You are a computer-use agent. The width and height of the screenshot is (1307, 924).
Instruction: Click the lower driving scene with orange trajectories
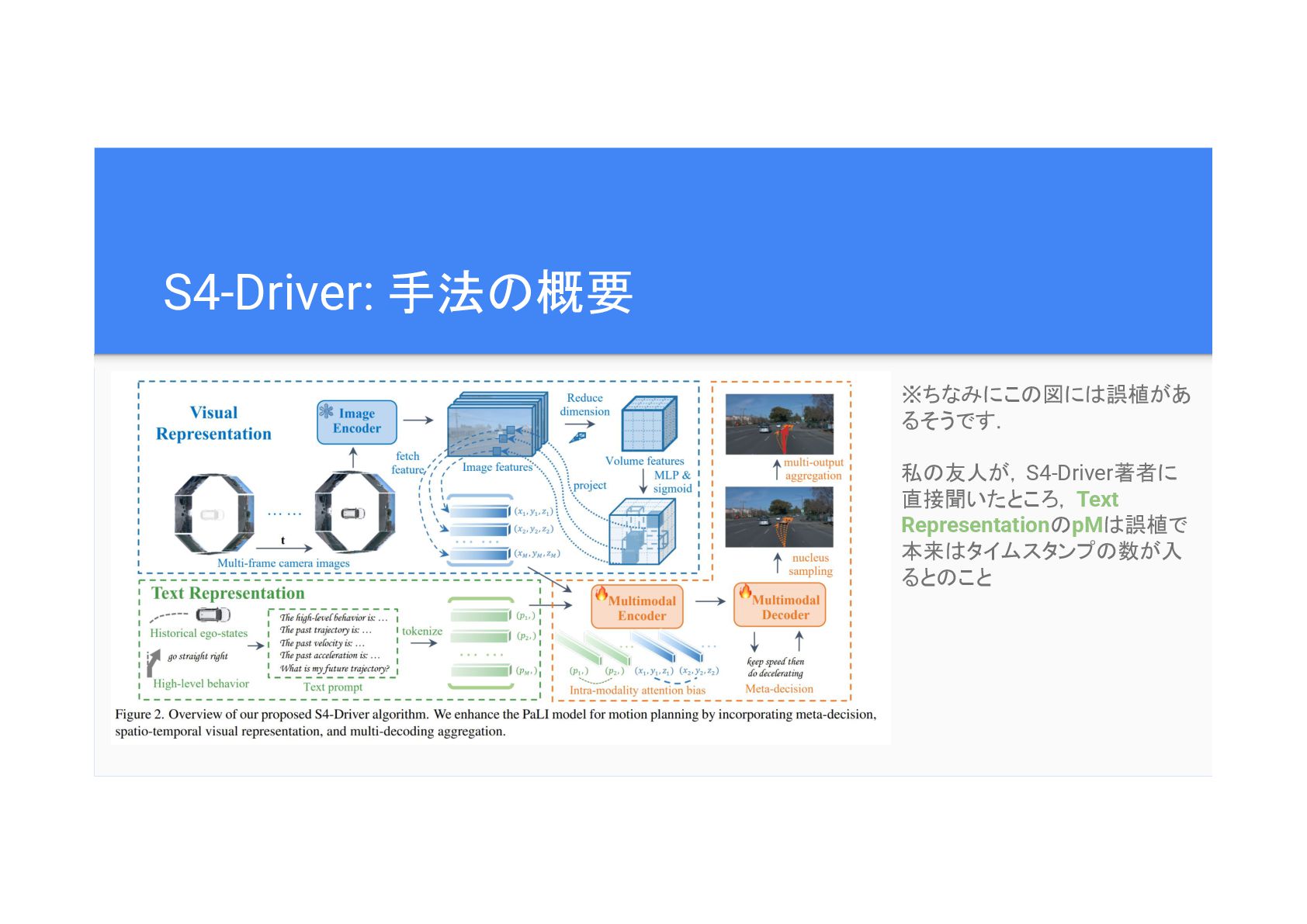click(x=779, y=517)
